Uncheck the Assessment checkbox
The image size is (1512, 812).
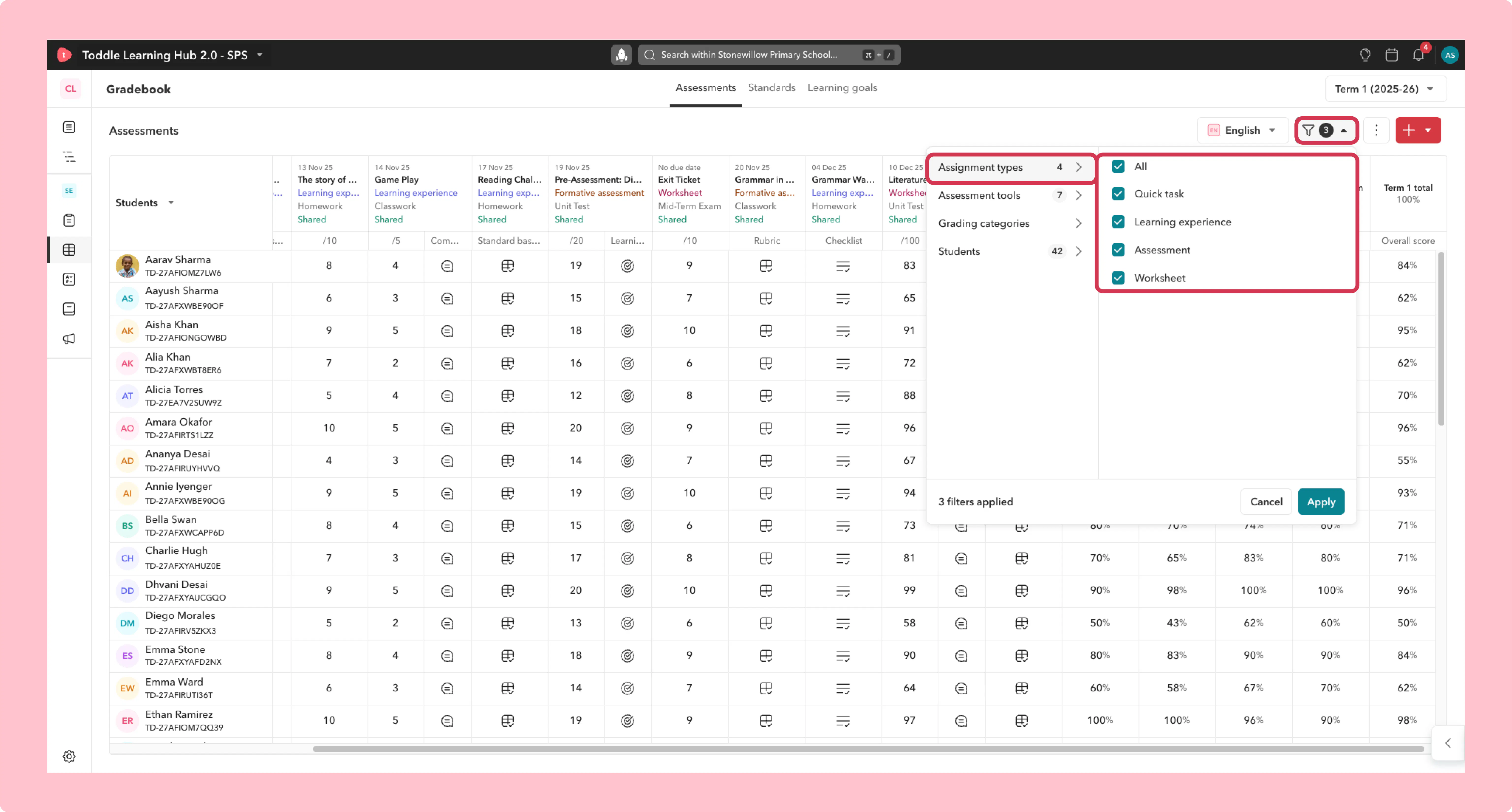click(x=1118, y=250)
